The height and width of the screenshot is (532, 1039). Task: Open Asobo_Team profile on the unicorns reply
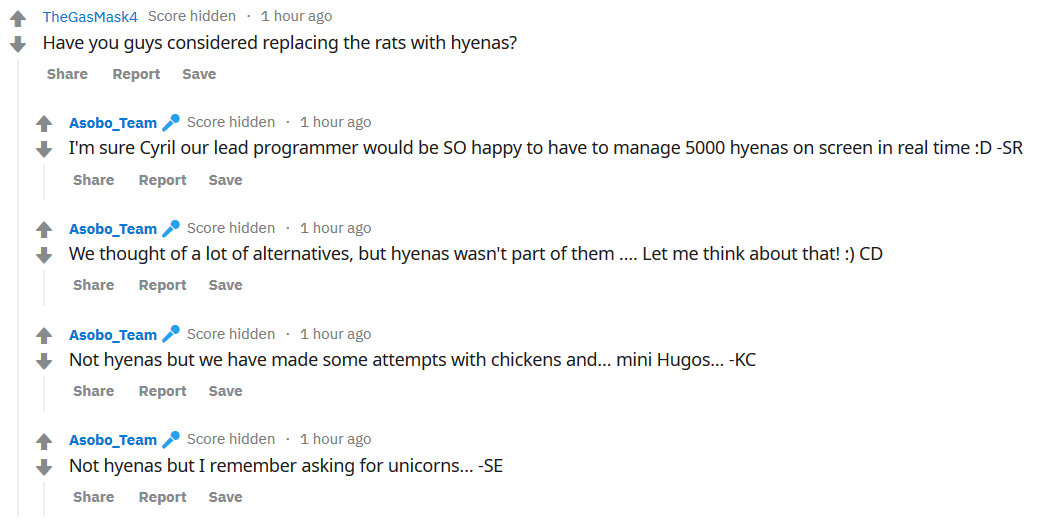[113, 440]
